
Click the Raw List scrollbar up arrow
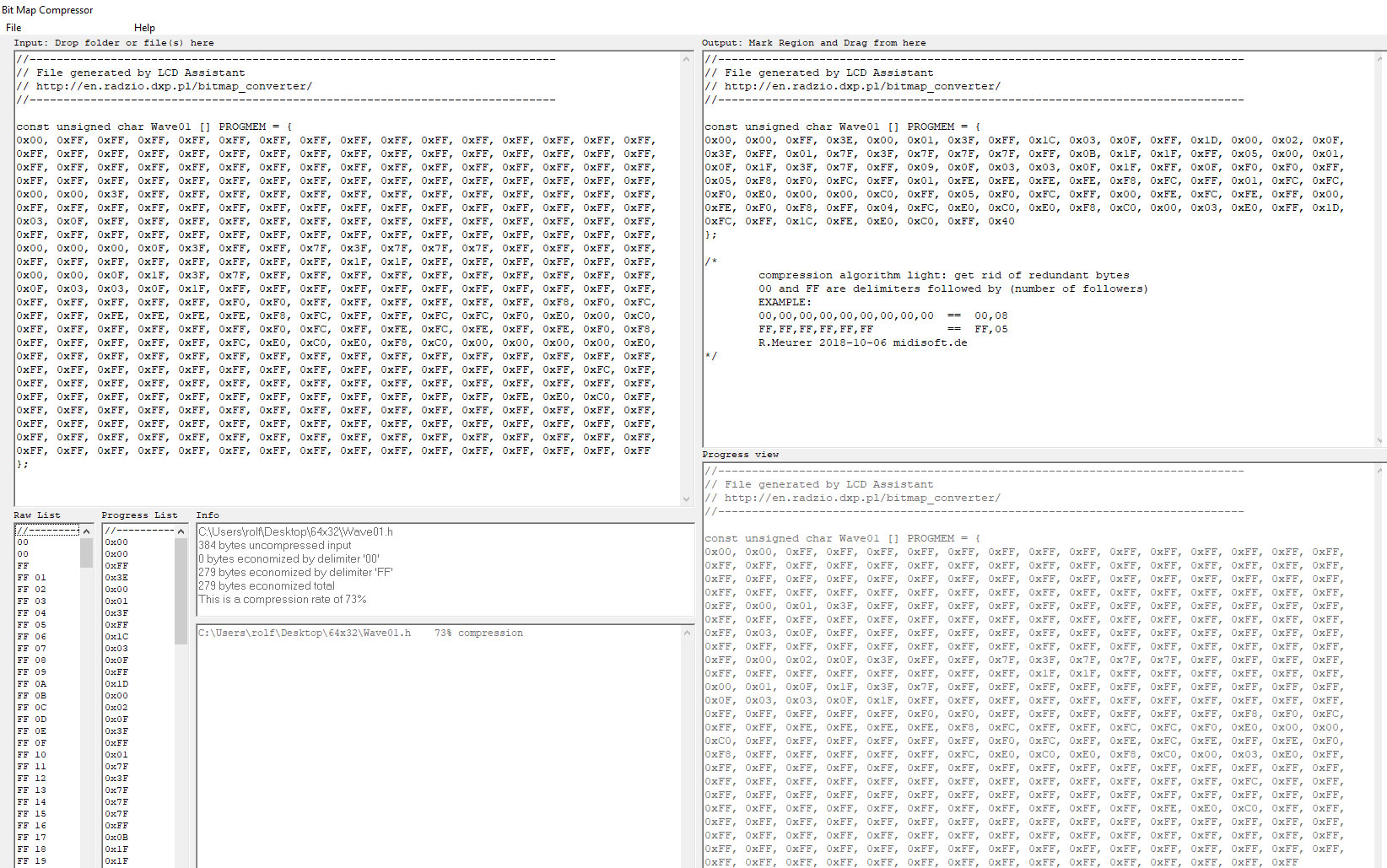86,531
